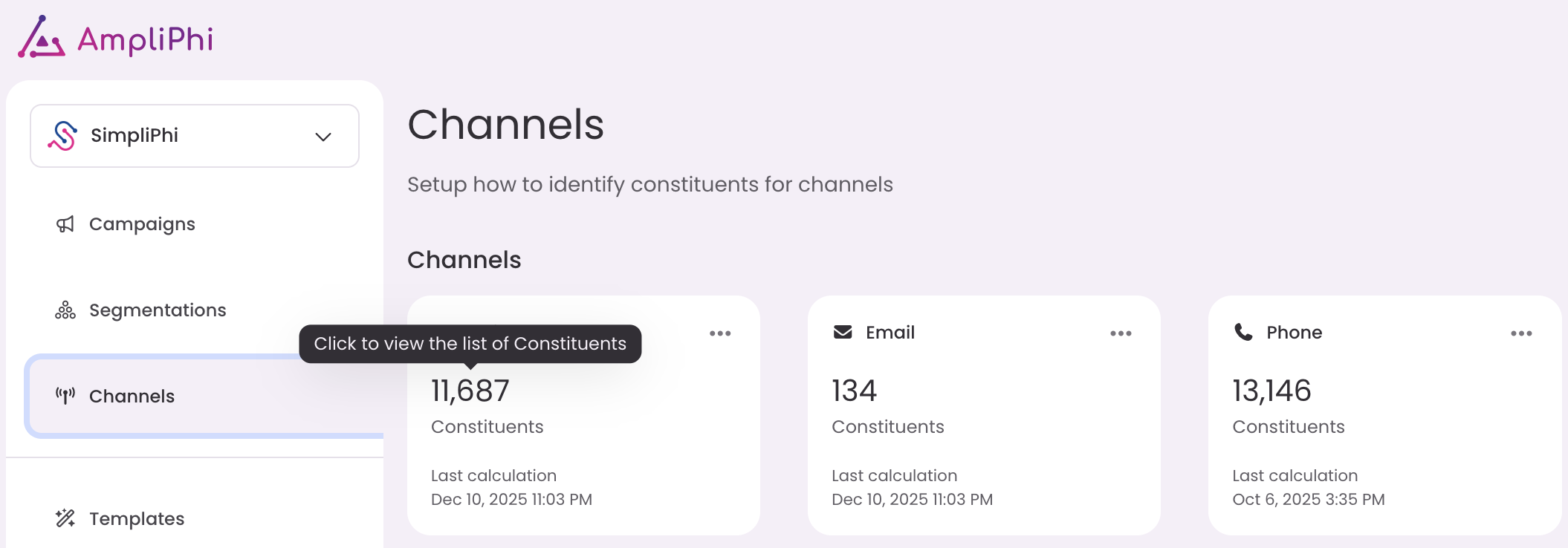
Task: Click the AmpliPhi logo icon
Action: [41, 38]
